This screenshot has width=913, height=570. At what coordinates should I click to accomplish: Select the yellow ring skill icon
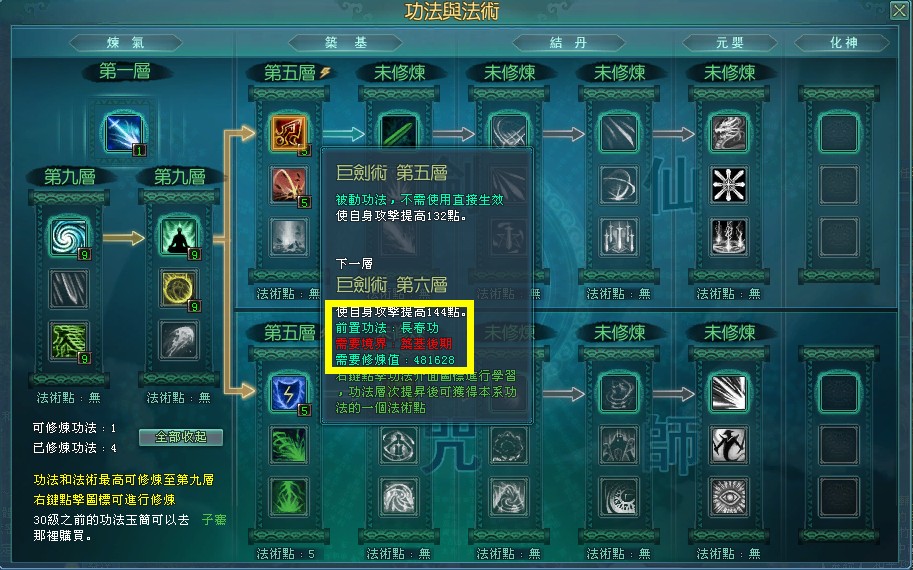pos(179,289)
